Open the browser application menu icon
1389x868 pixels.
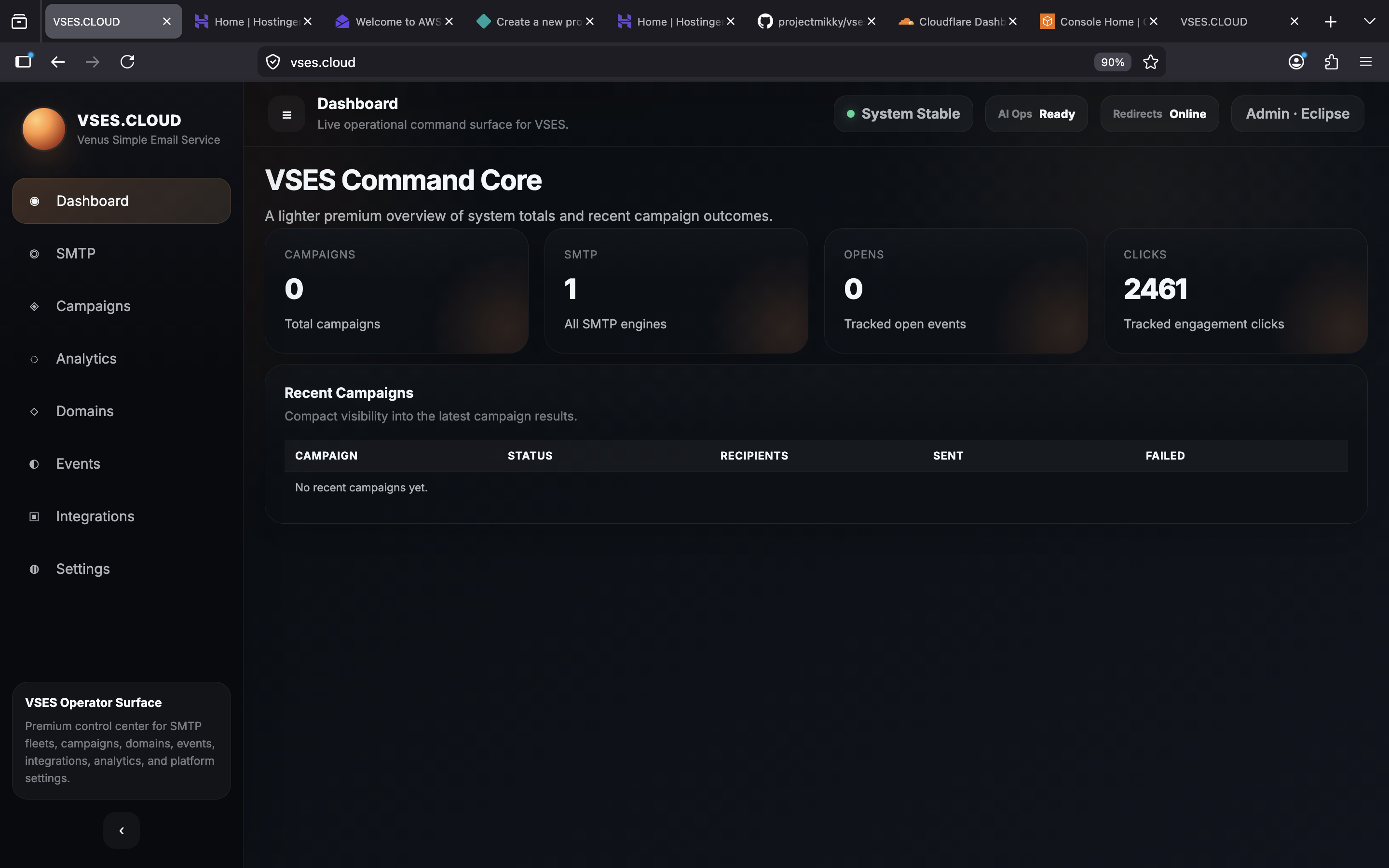1365,62
